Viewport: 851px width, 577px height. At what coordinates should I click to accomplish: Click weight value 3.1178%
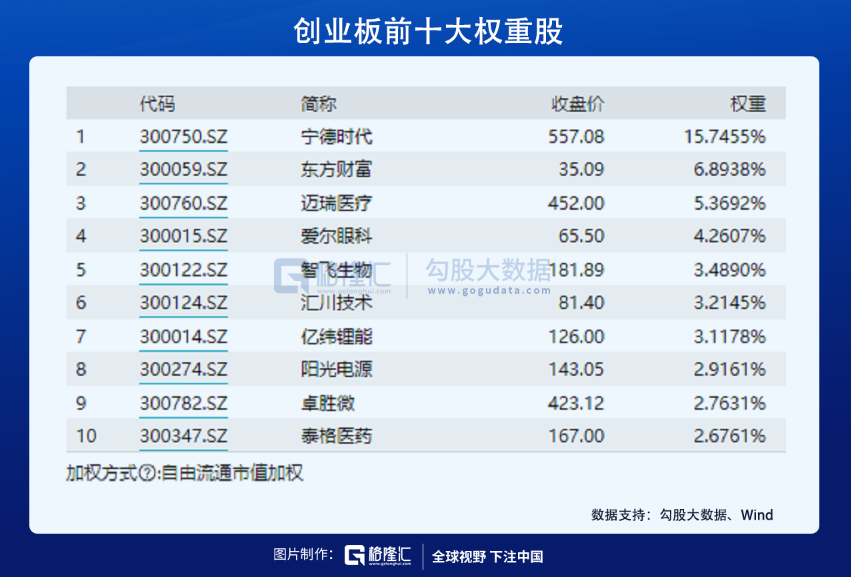pyautogui.click(x=729, y=337)
